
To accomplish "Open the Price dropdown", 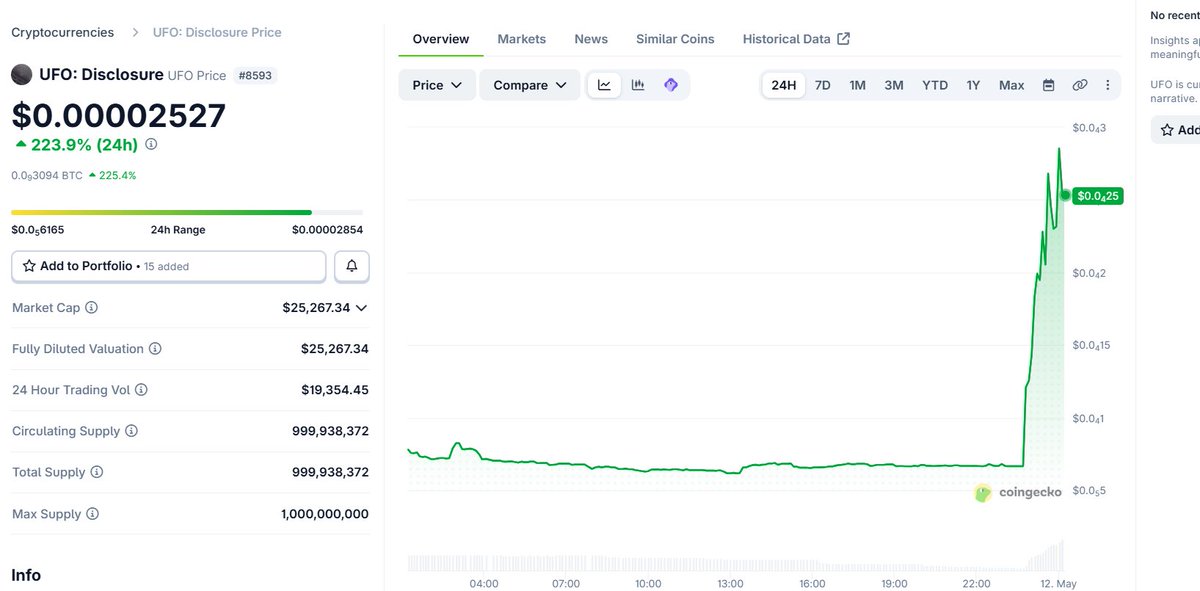I will 437,85.
